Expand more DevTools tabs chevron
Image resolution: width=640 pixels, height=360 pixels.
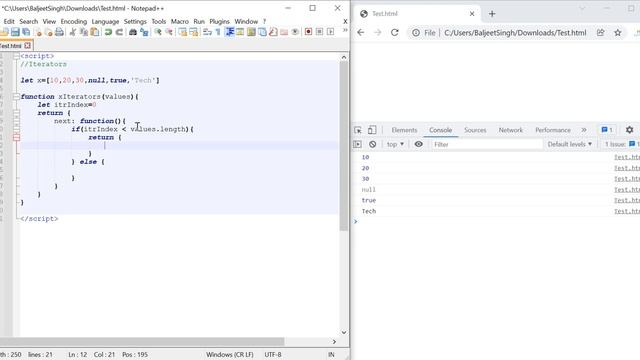(x=584, y=130)
